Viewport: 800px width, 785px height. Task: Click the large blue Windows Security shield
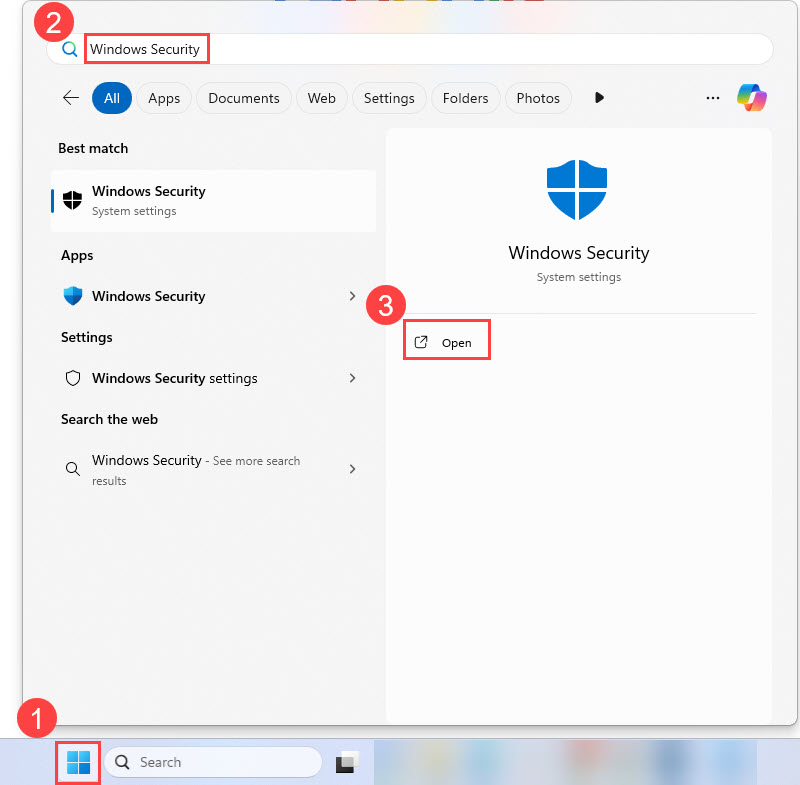pos(578,190)
